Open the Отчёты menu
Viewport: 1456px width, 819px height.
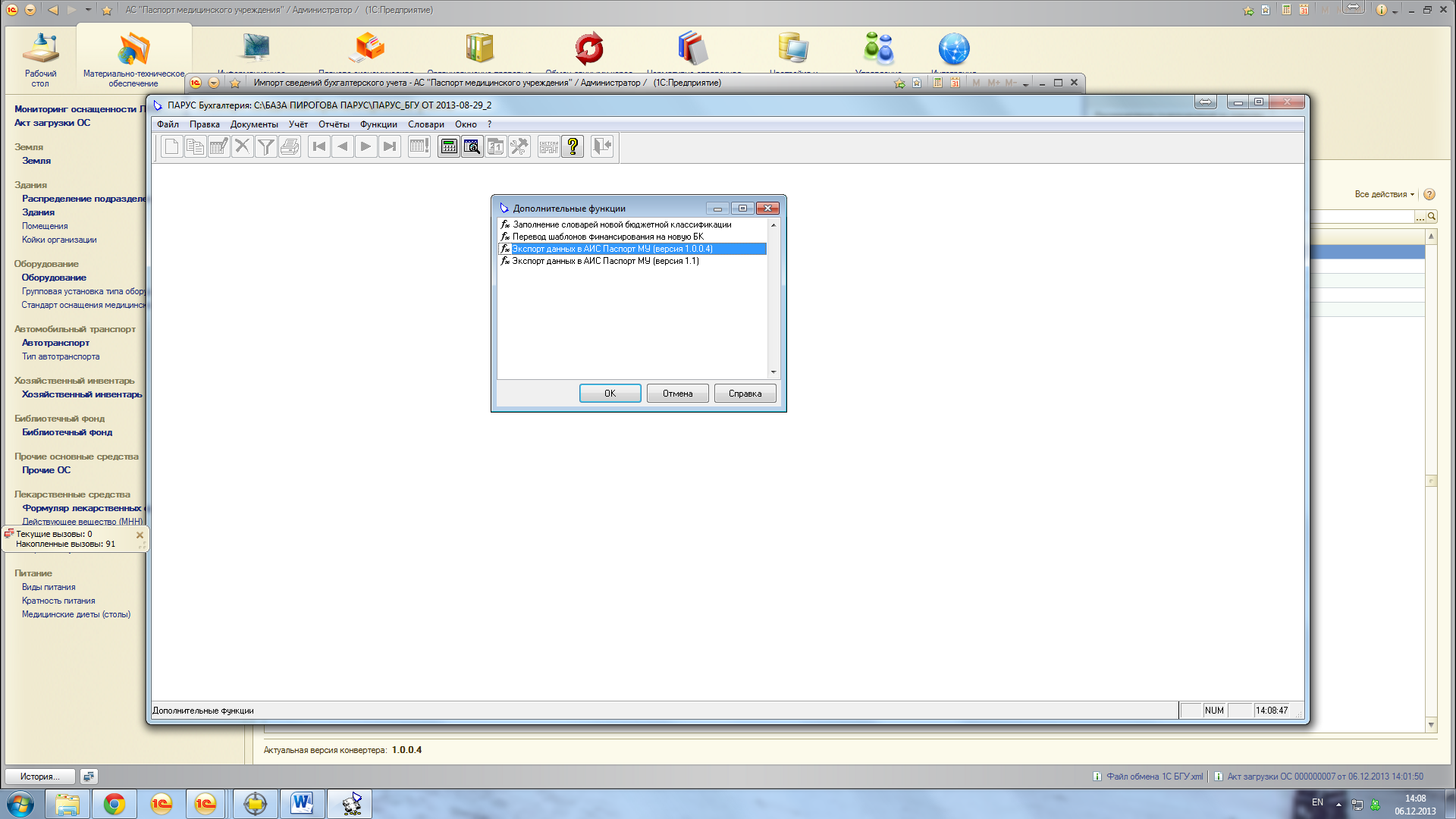[x=334, y=124]
